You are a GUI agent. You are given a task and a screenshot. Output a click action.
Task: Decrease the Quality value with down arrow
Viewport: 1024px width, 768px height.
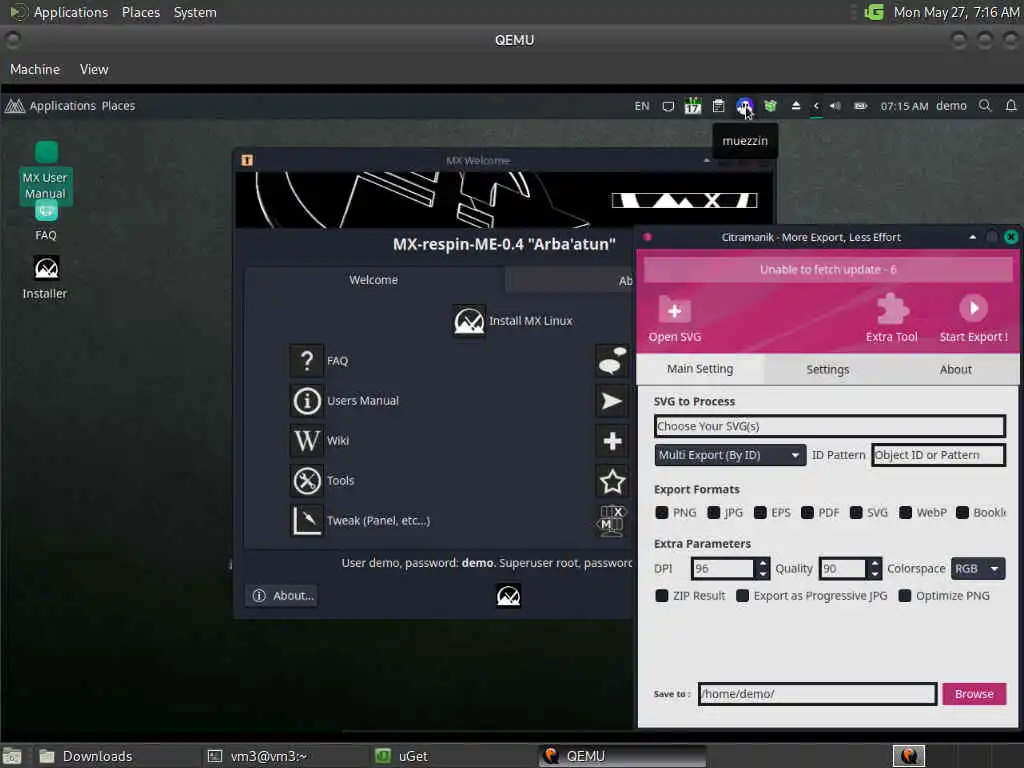pos(875,575)
